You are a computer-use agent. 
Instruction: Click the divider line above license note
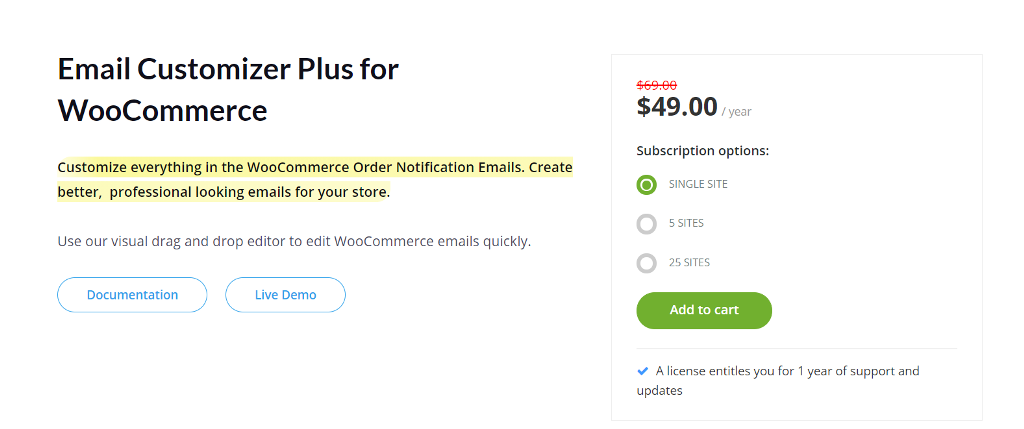tap(796, 348)
